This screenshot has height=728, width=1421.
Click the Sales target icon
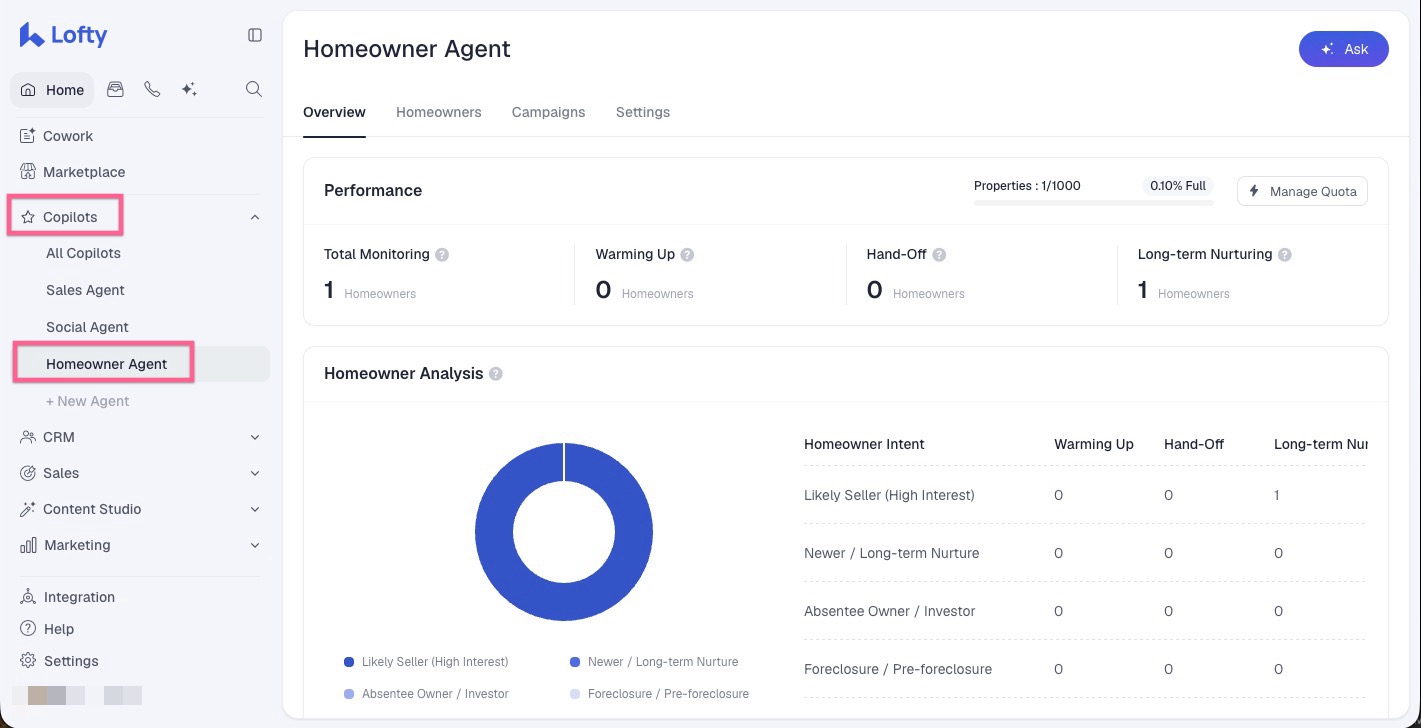[28, 473]
